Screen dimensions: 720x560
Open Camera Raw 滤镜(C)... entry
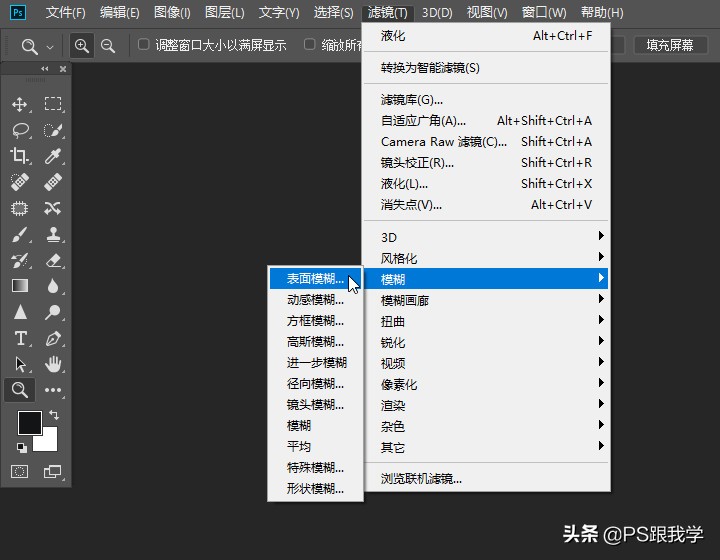point(486,142)
